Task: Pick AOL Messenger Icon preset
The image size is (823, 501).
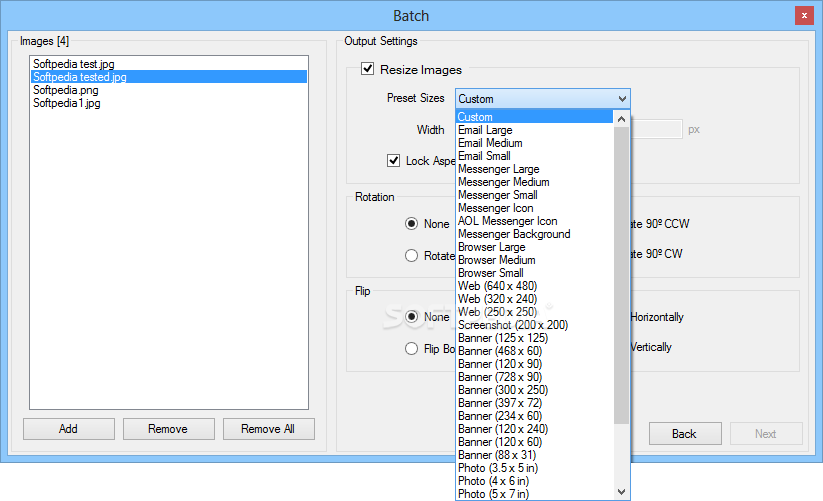Action: pyautogui.click(x=534, y=221)
